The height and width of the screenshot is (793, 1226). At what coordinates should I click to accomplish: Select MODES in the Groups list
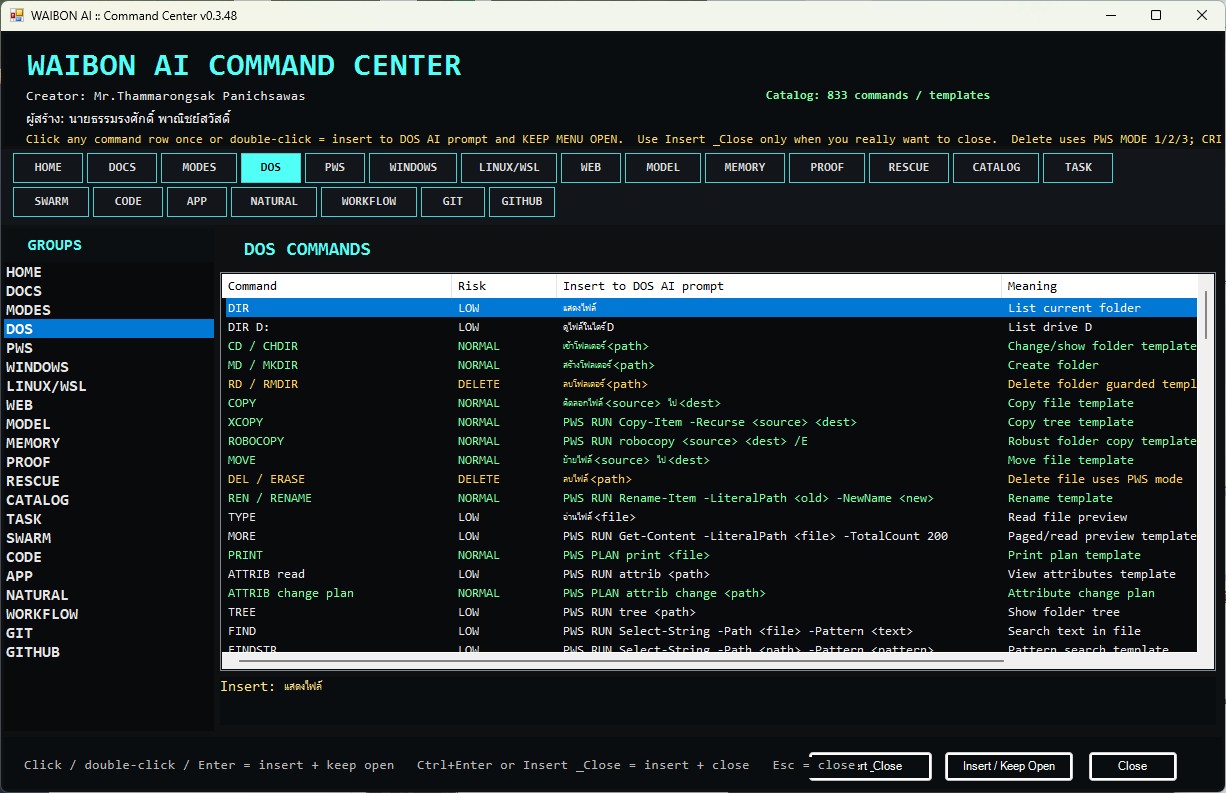[108, 310]
